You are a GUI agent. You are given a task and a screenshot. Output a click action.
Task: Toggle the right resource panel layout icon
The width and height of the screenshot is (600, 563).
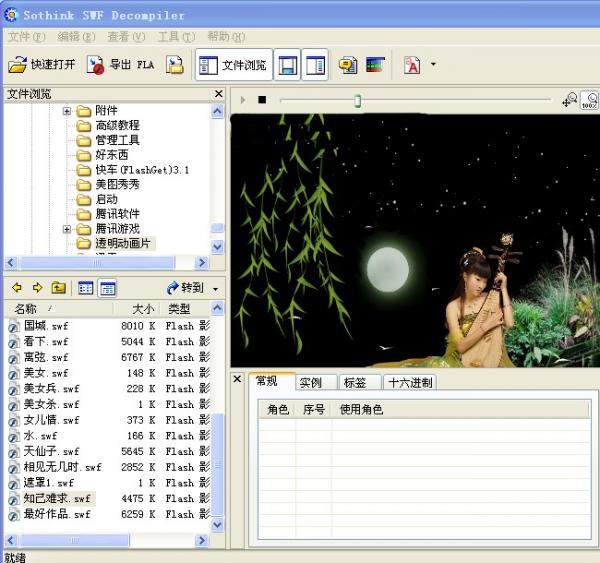(x=315, y=65)
